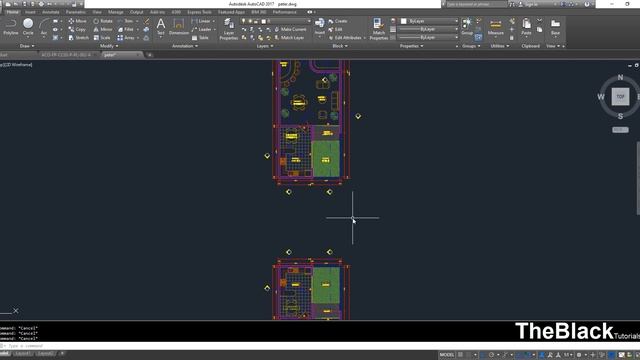640x360 pixels.
Task: Activate the Copy command
Action: coord(77,29)
